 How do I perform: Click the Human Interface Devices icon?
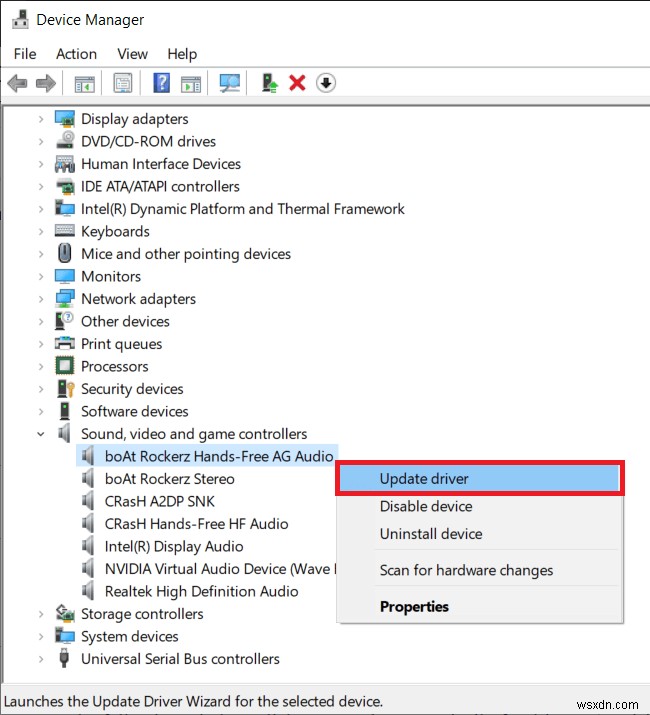[x=65, y=164]
